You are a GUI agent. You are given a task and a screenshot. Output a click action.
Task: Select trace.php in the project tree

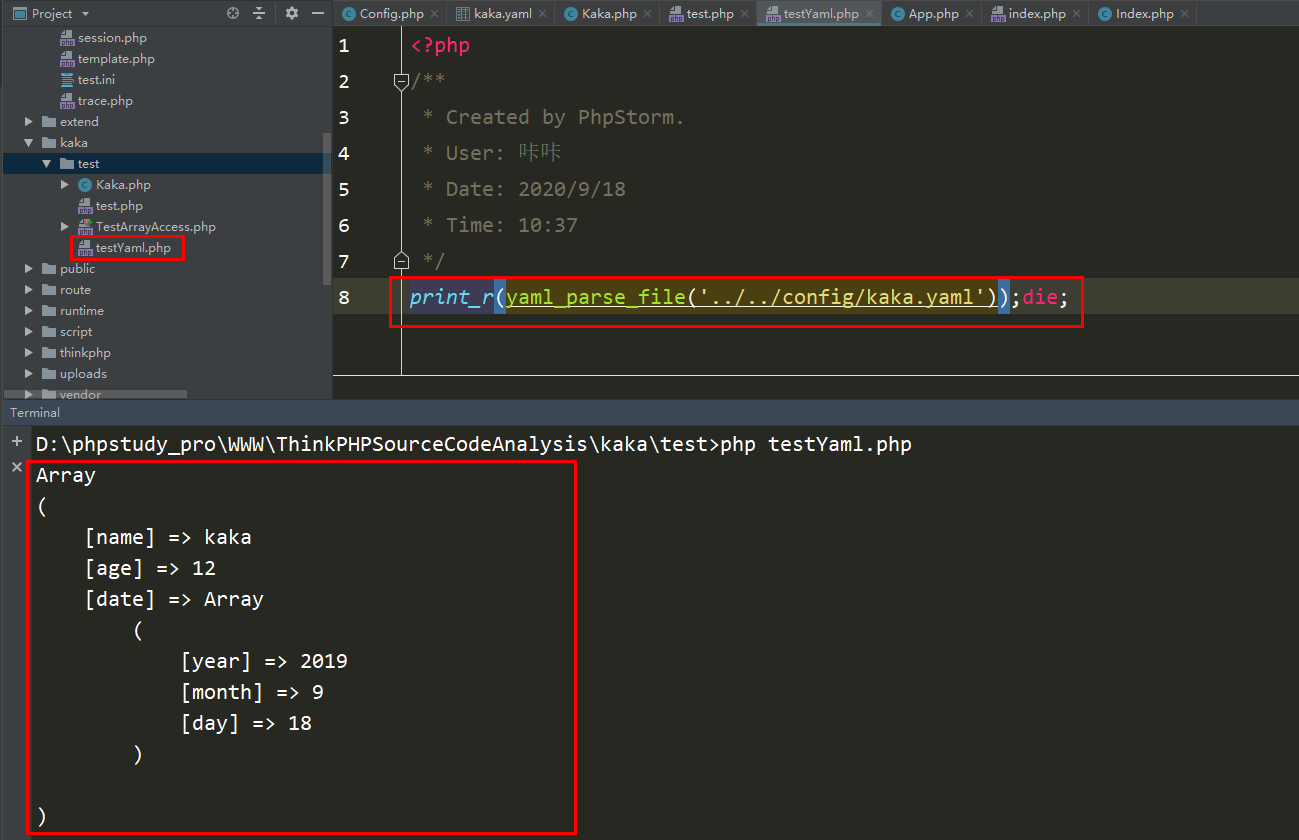[105, 101]
